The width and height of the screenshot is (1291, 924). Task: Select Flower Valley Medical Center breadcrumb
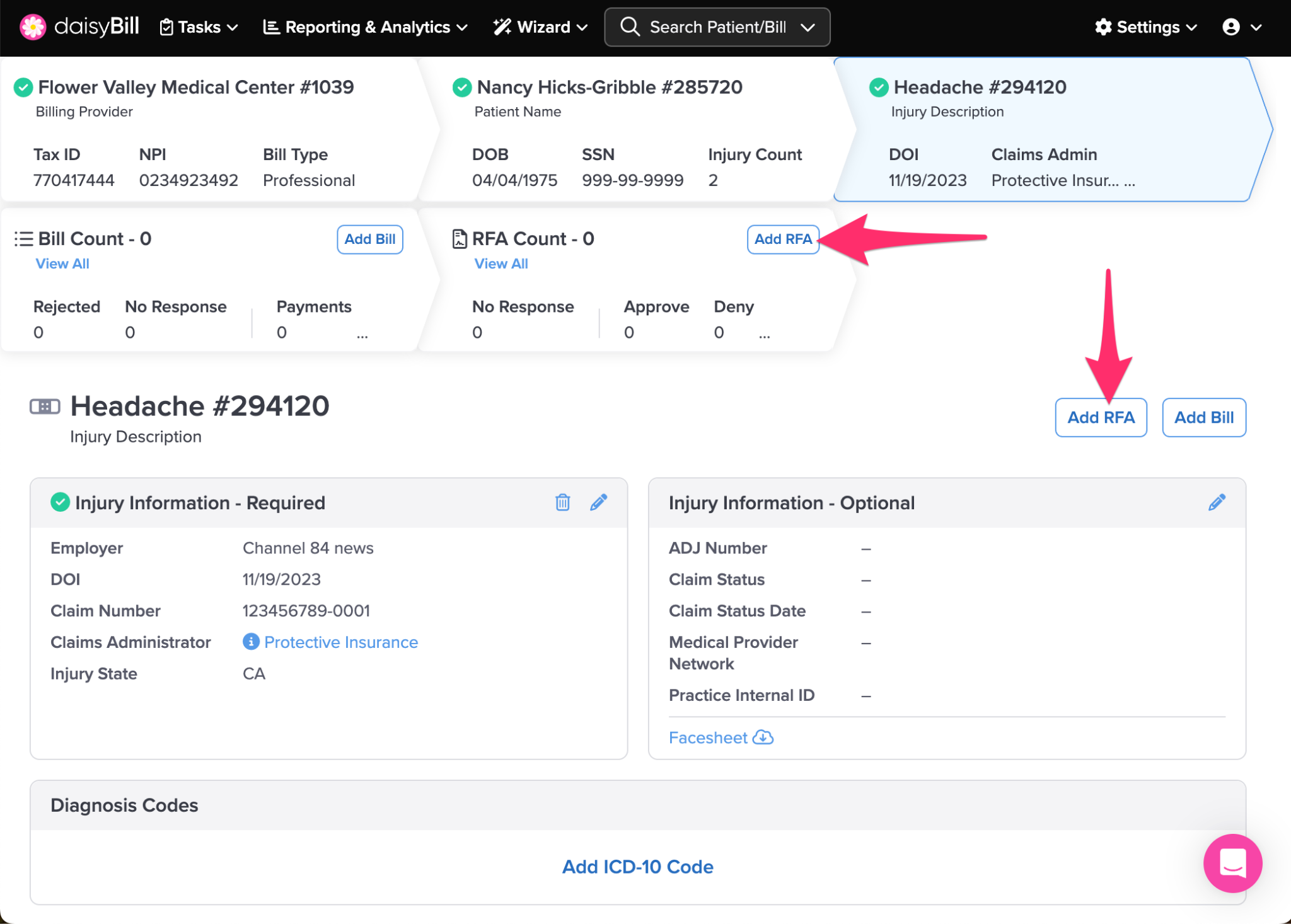[195, 87]
